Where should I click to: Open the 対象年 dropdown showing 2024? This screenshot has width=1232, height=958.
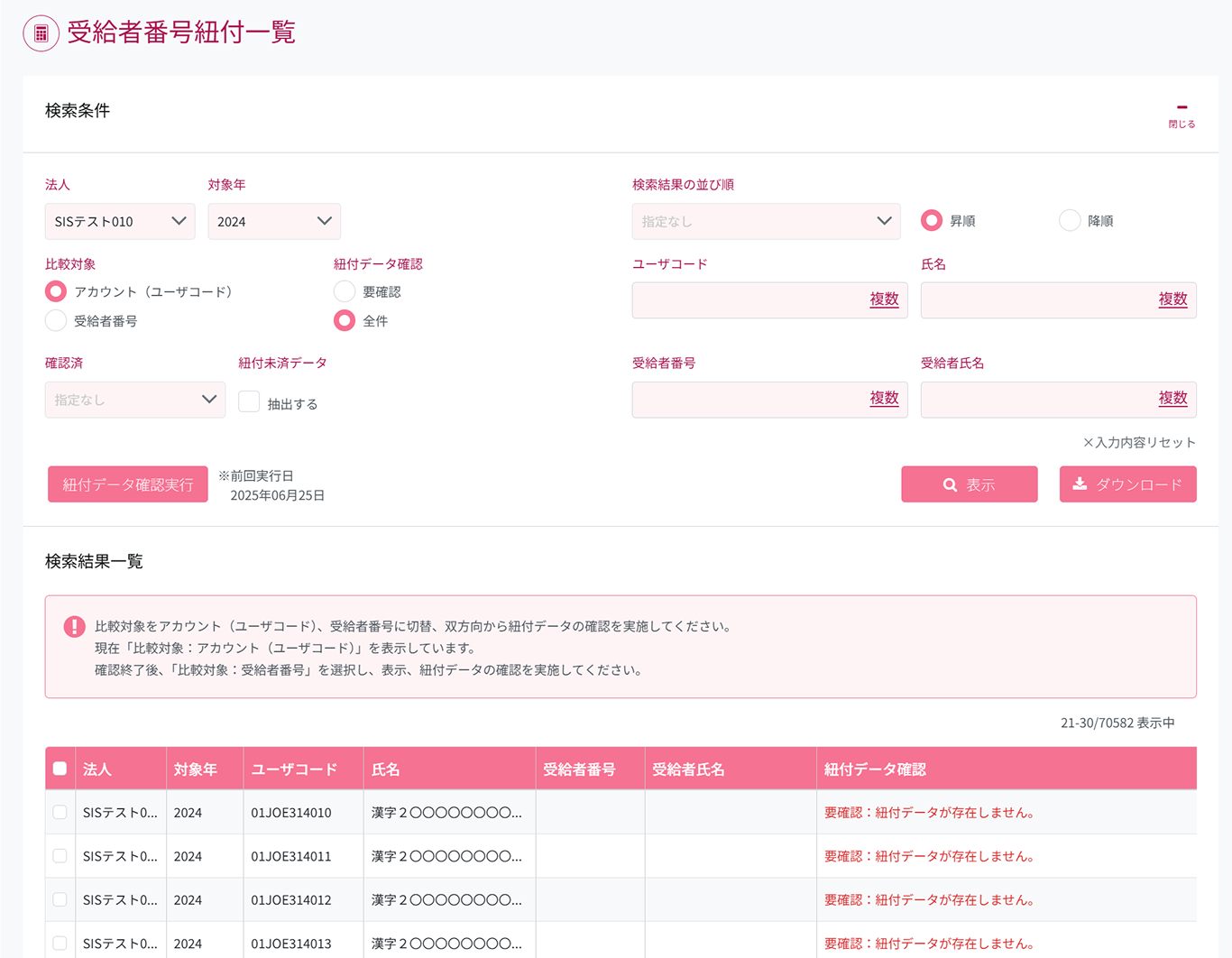coord(274,221)
